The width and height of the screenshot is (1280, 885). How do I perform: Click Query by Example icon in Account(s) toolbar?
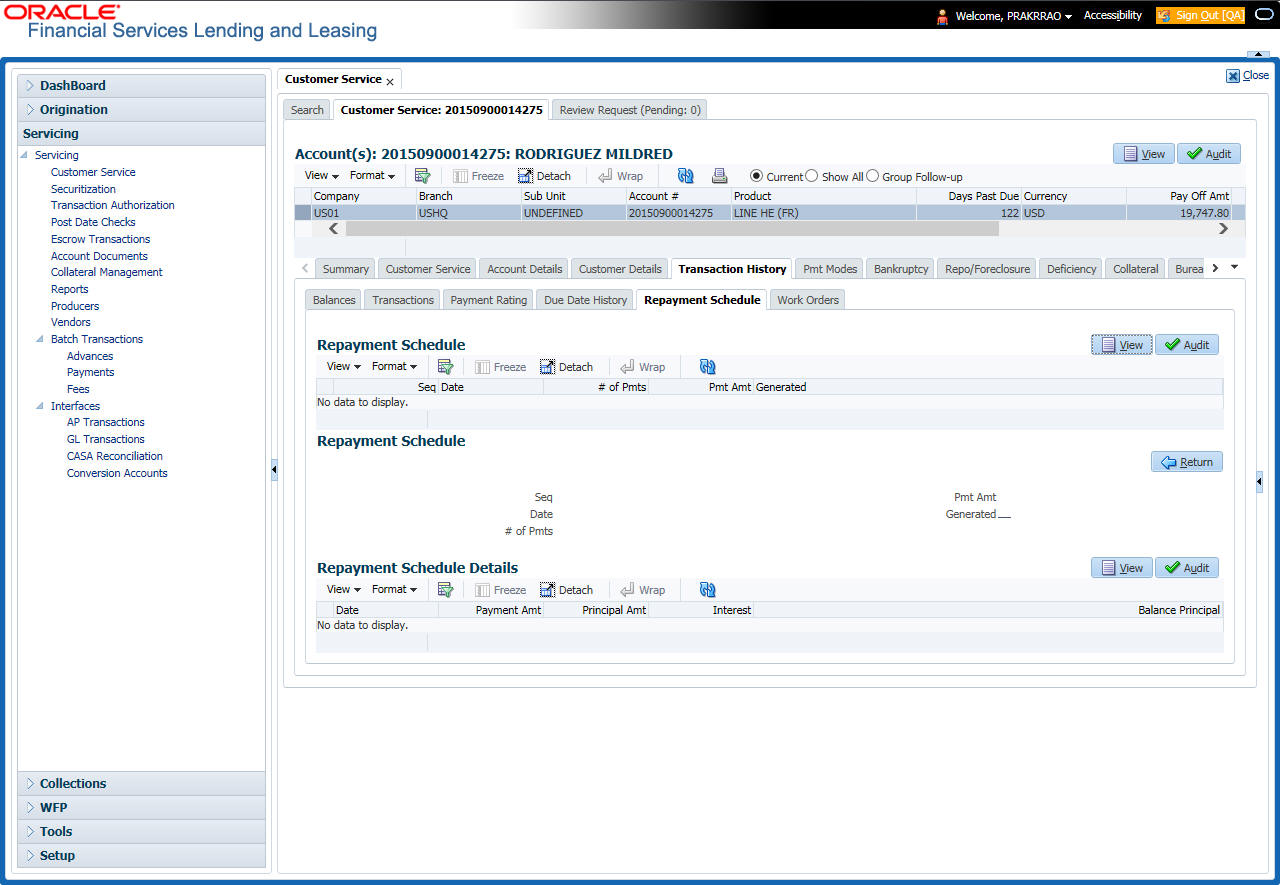pos(422,176)
